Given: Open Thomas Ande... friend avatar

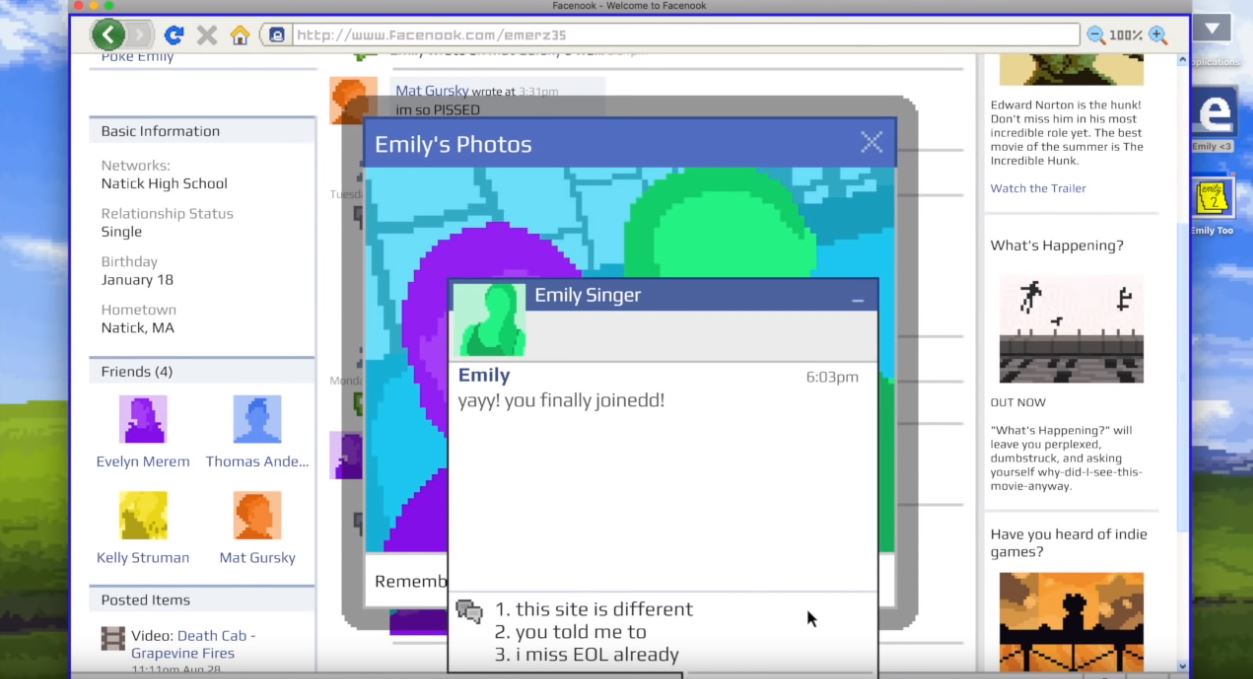Looking at the screenshot, I should point(257,419).
